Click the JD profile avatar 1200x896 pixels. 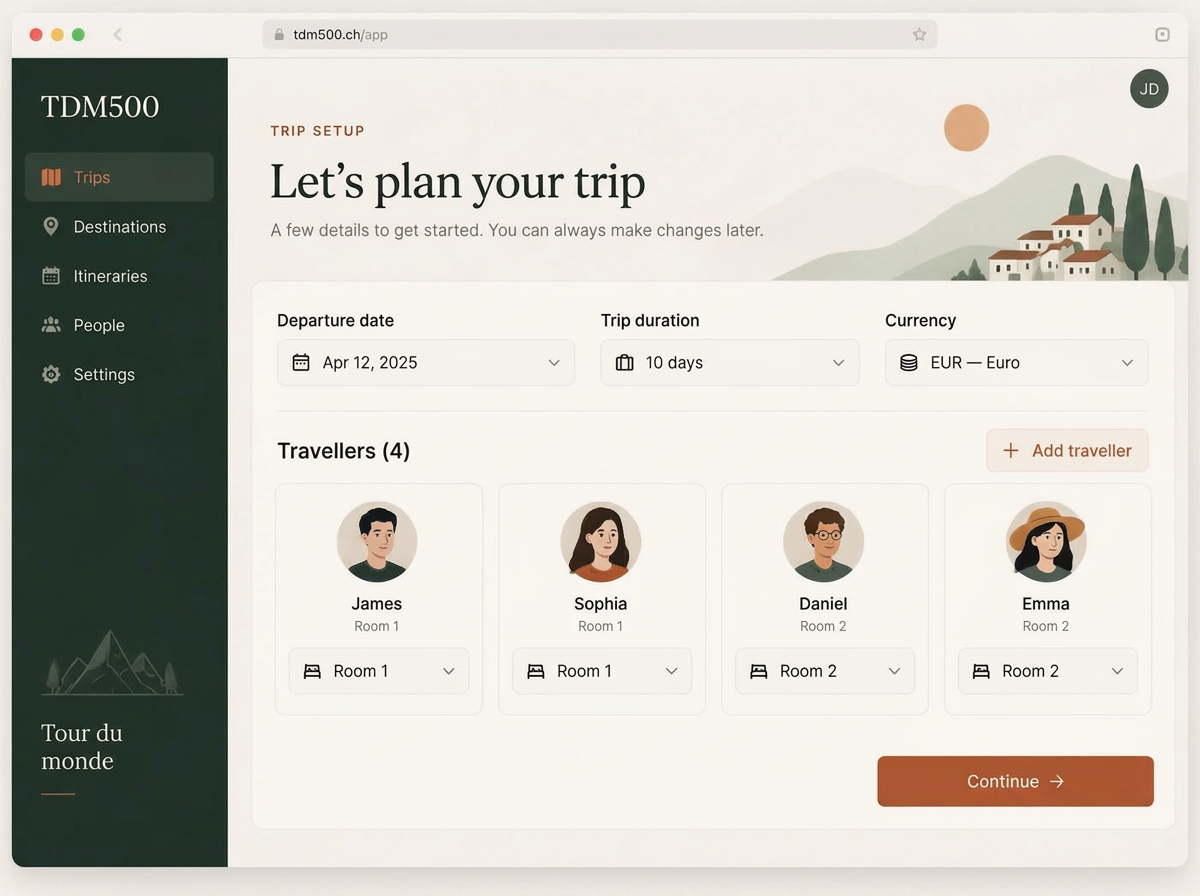coord(1149,89)
